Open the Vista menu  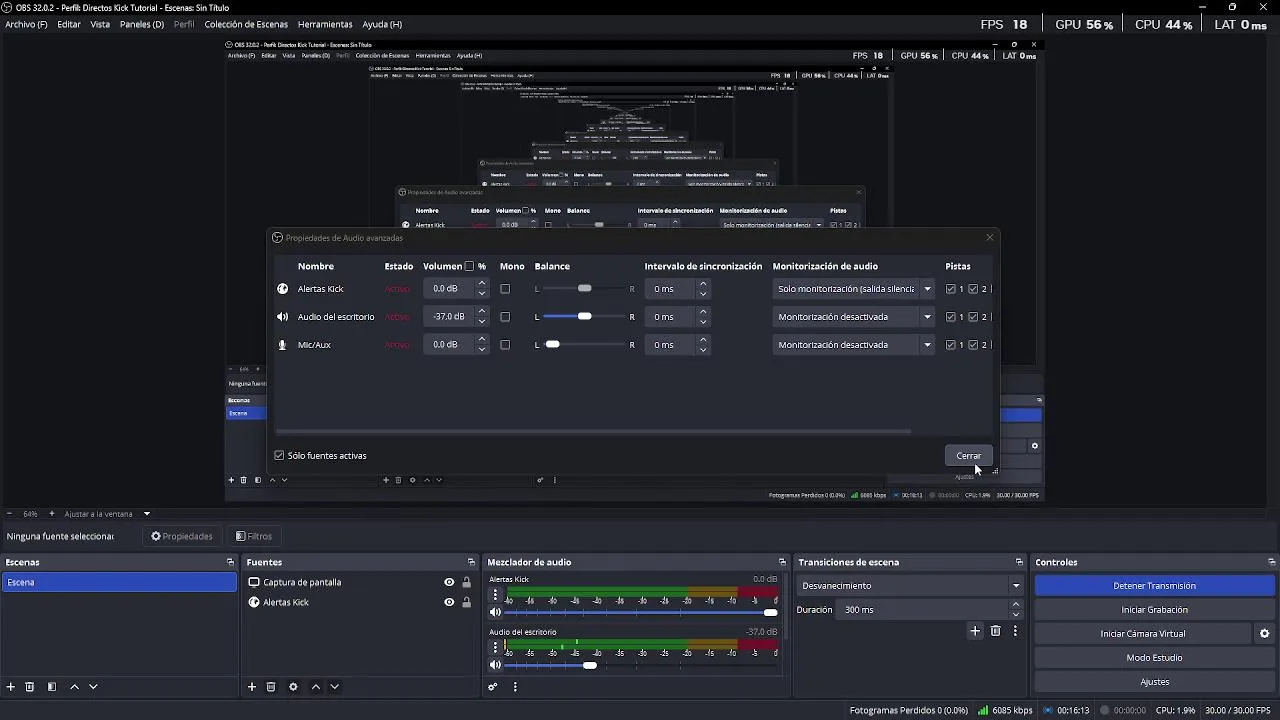click(x=100, y=24)
